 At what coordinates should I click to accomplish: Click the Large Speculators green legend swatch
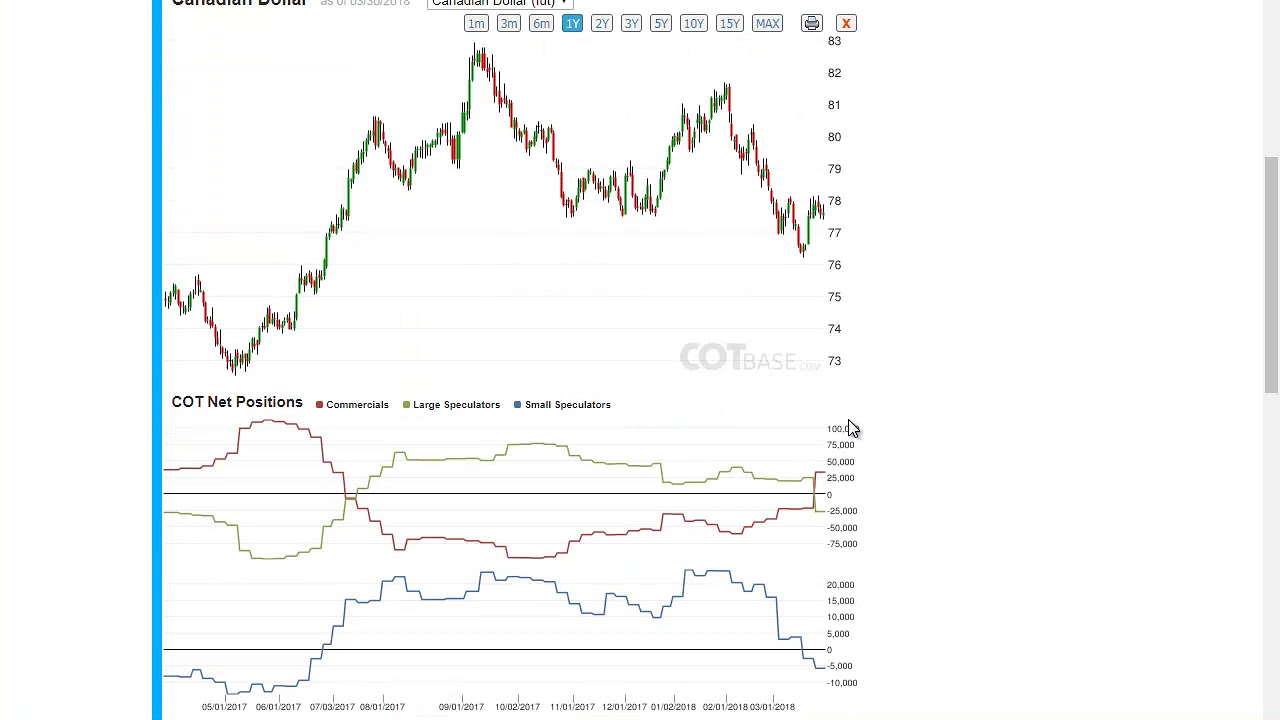(406, 405)
